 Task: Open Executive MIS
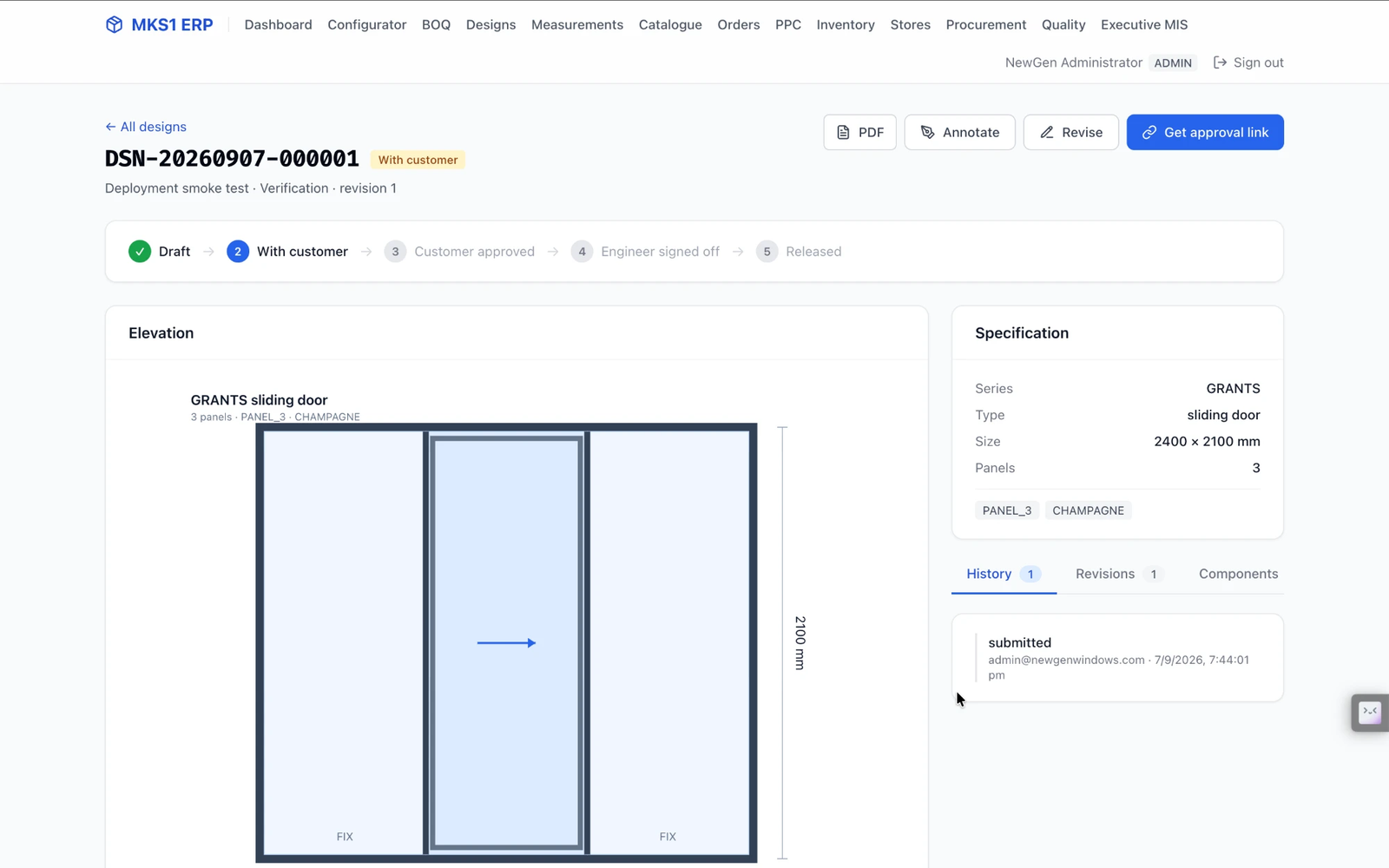pyautogui.click(x=1144, y=24)
